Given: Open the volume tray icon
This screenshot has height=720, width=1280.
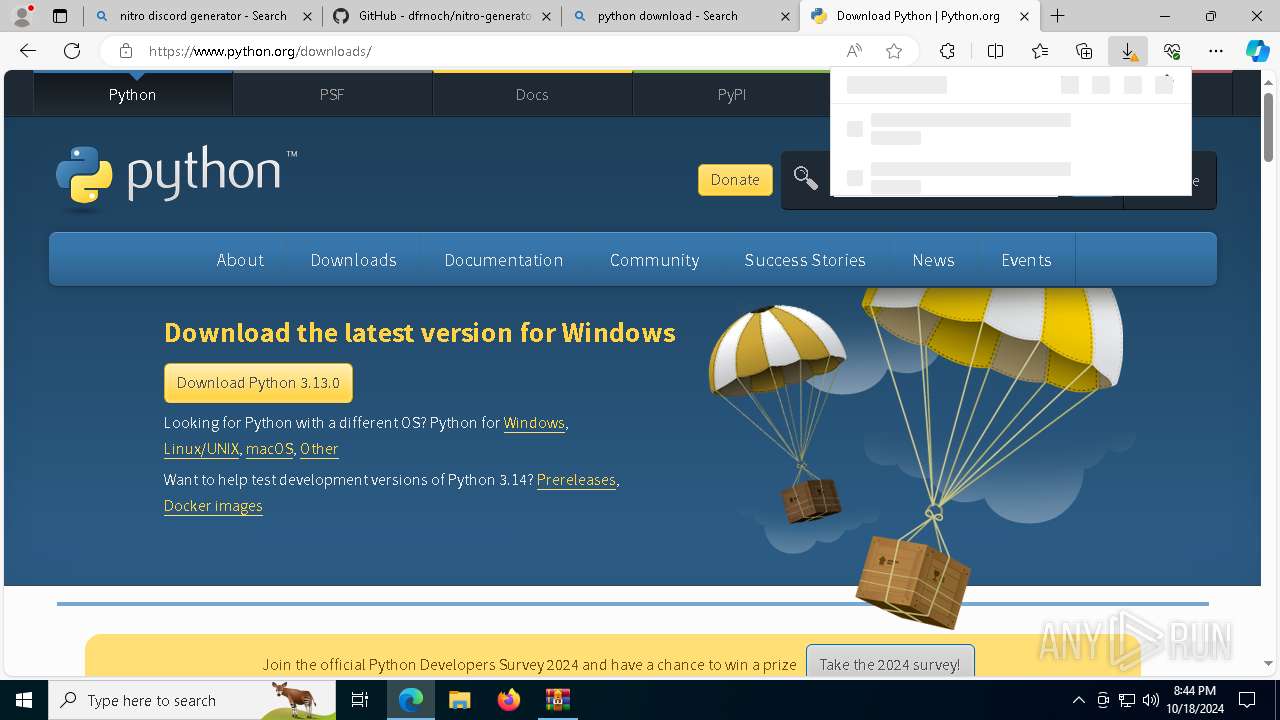Looking at the screenshot, I should point(1150,700).
